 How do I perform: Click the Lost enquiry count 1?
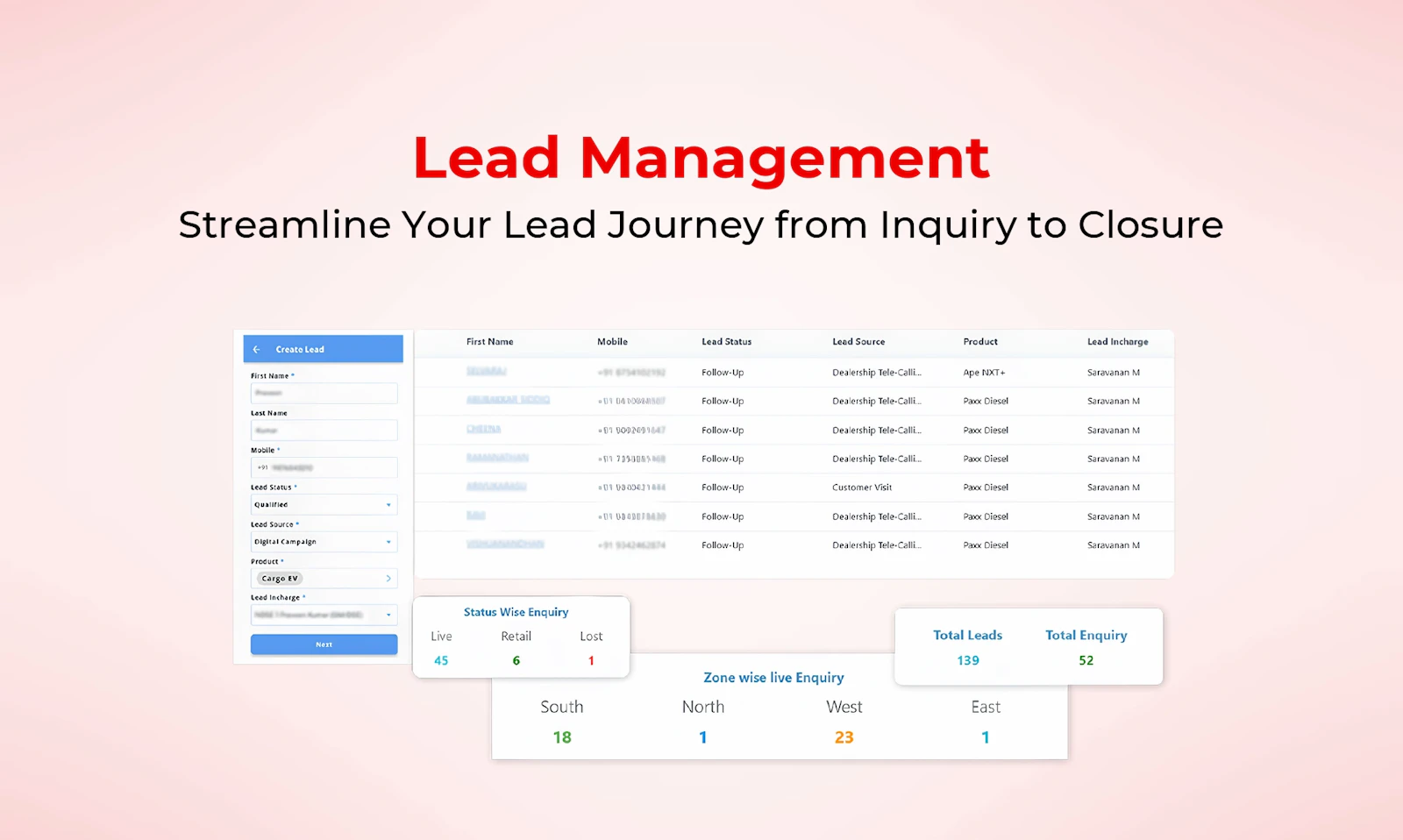coord(591,661)
